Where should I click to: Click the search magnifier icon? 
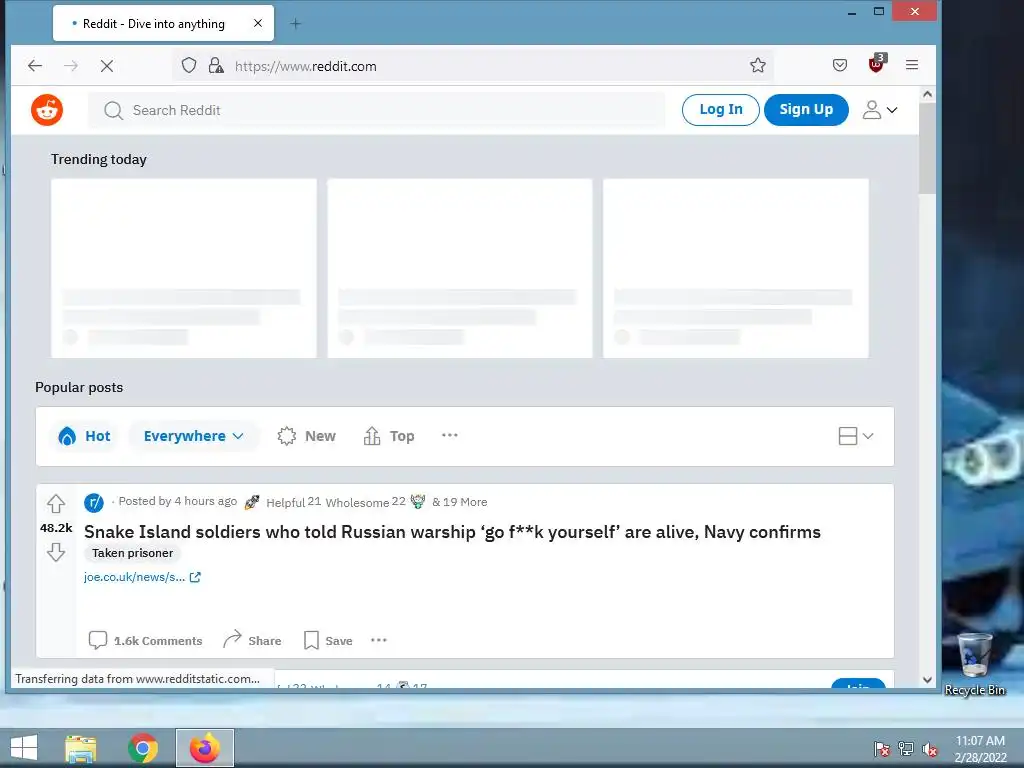[113, 110]
